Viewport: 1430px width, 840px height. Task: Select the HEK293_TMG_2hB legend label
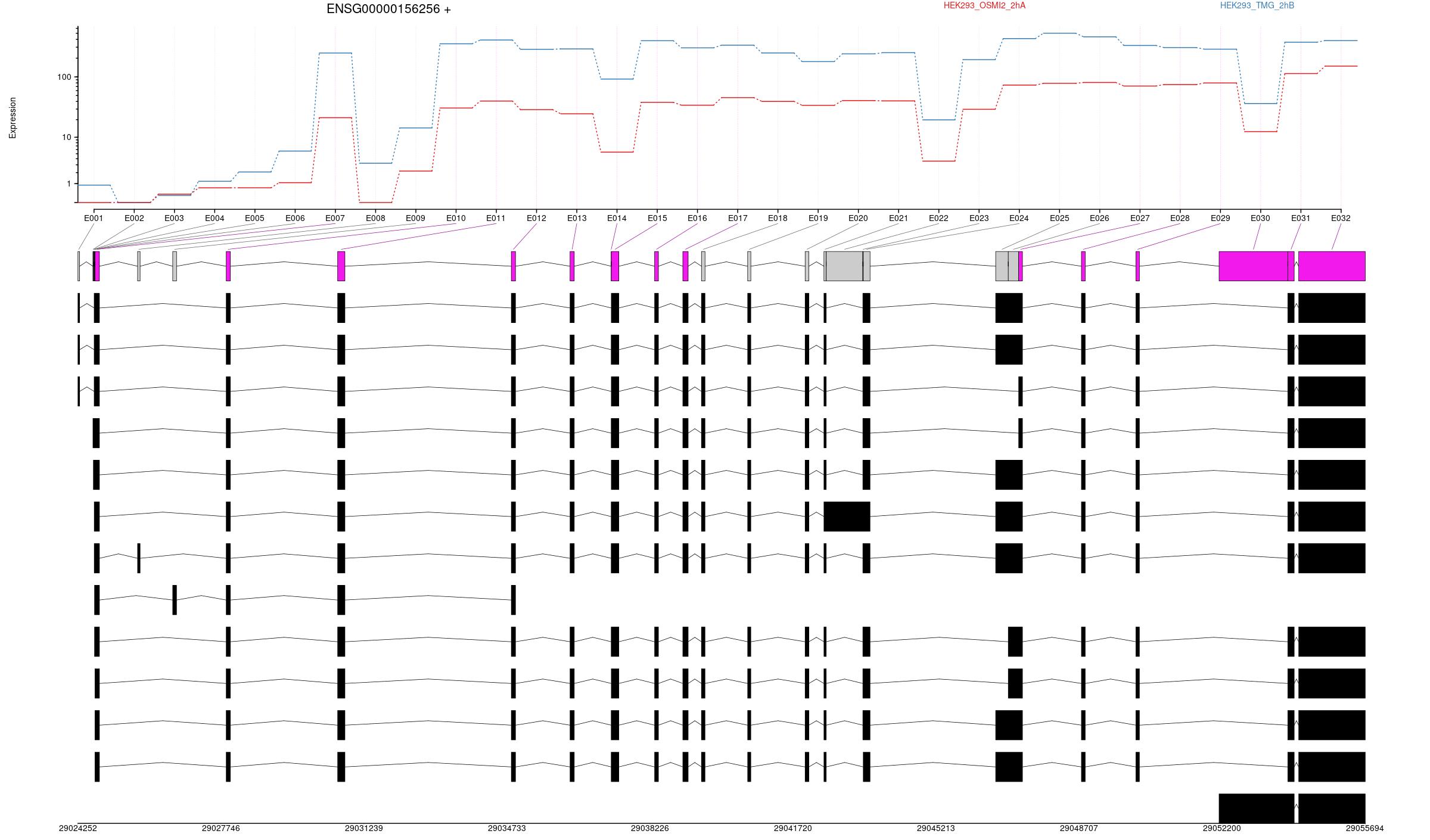pyautogui.click(x=1257, y=5)
